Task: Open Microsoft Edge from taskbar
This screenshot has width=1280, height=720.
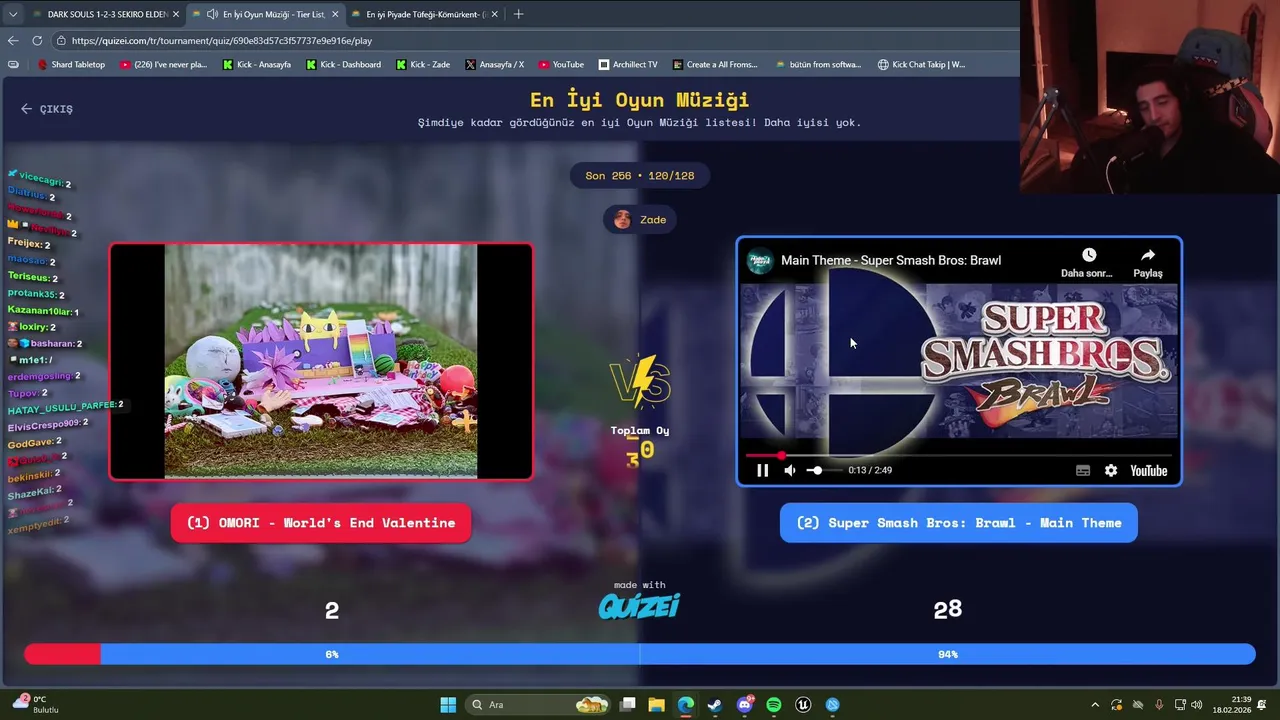Action: [685, 704]
